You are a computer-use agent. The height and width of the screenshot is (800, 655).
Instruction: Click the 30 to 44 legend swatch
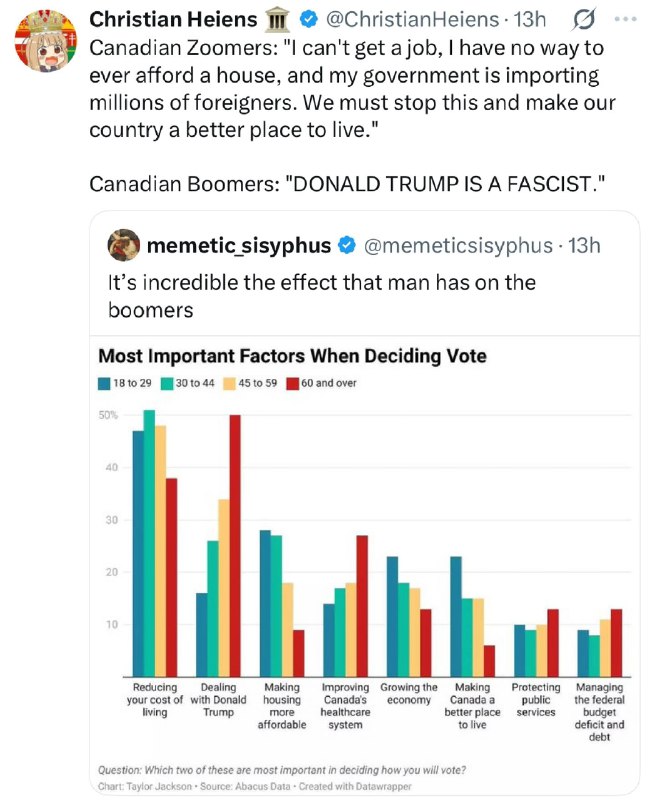(x=167, y=384)
